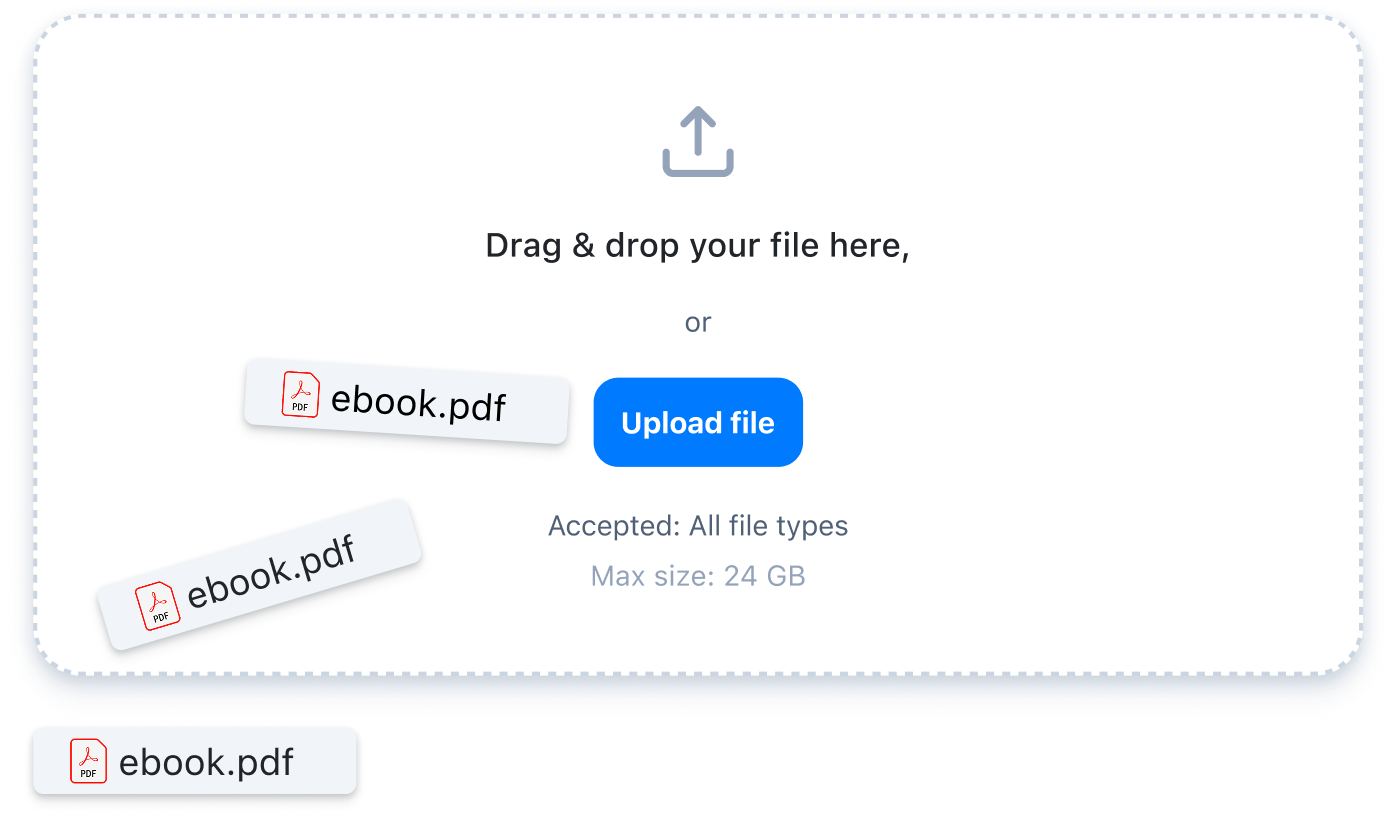Click the "Accepted: All file types" label
The height and width of the screenshot is (816, 1397).
pyautogui.click(x=698, y=526)
